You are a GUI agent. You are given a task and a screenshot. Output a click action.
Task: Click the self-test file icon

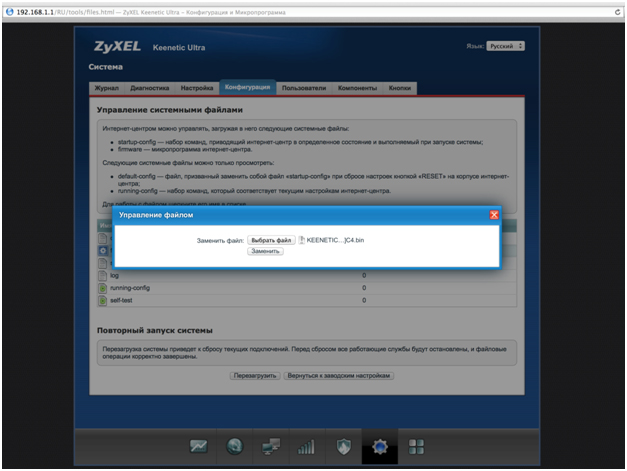click(x=102, y=300)
